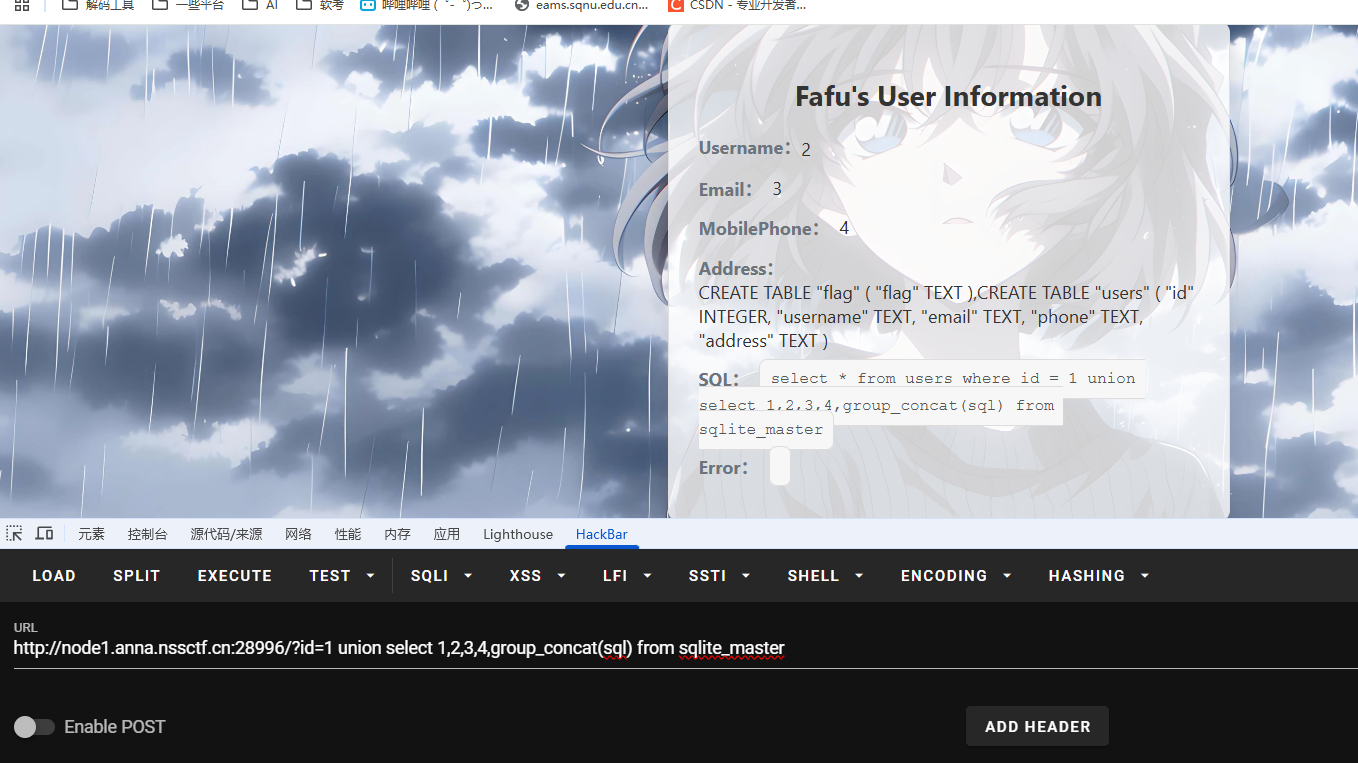Click the SPLIT button in HackBar

pos(137,576)
